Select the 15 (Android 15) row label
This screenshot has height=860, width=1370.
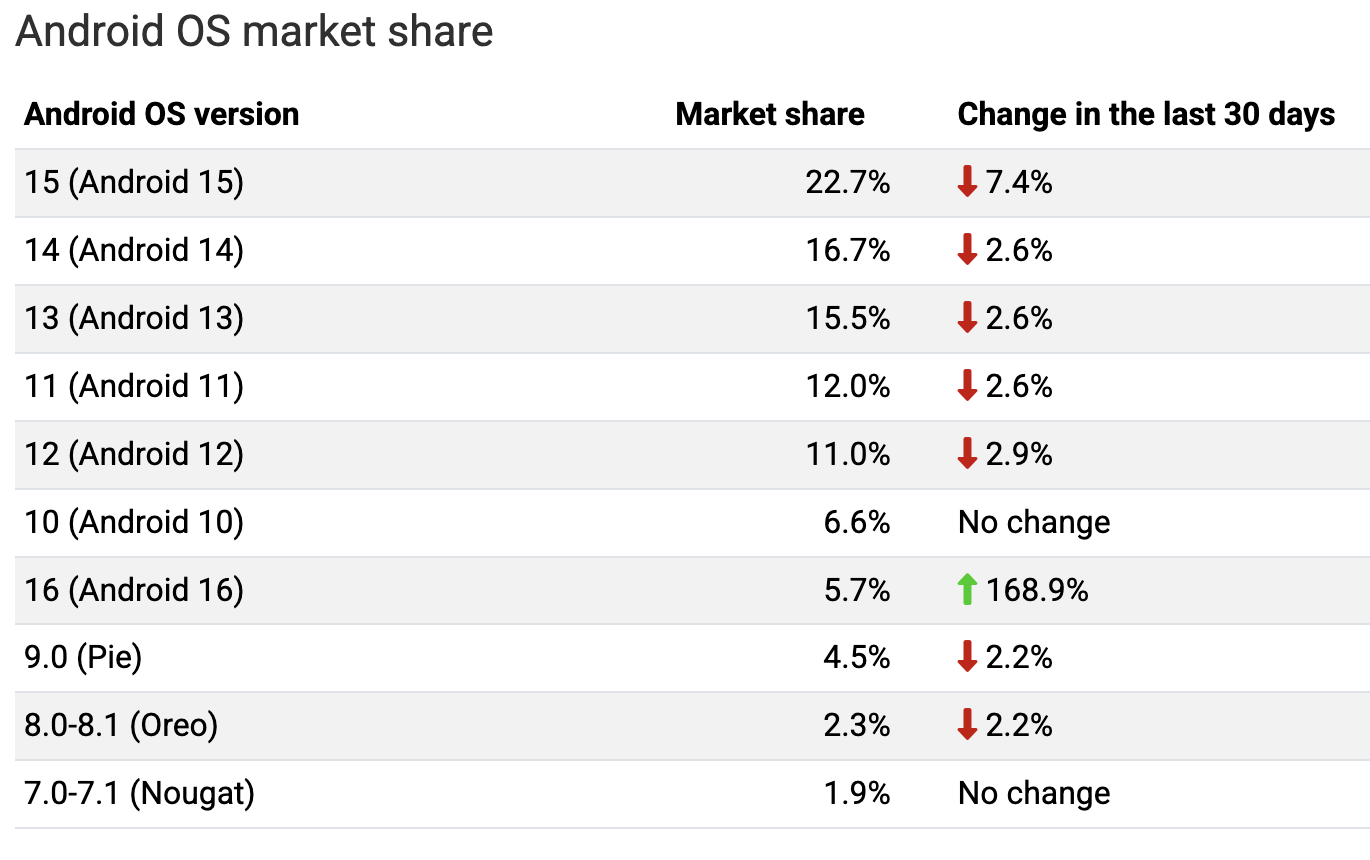(x=134, y=182)
